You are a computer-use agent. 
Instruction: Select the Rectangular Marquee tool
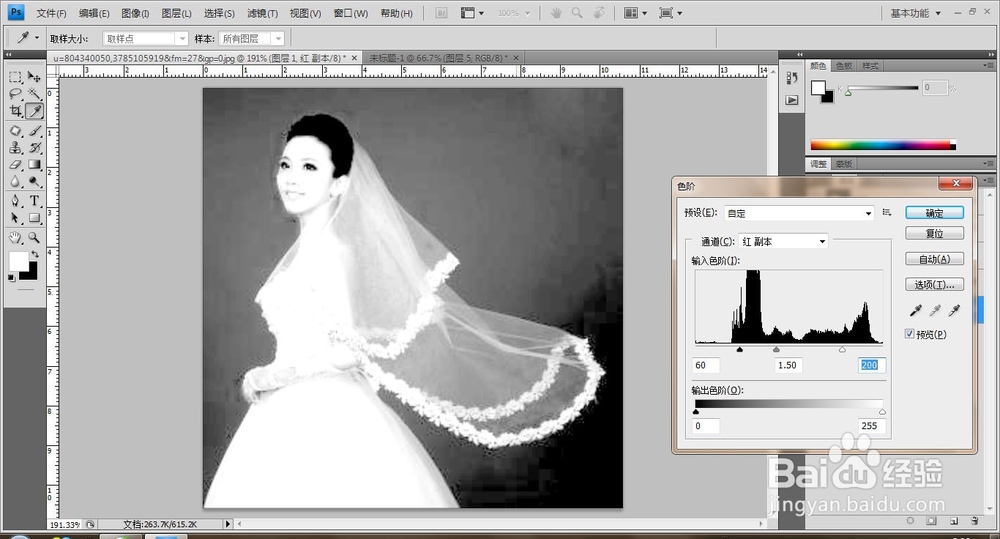pyautogui.click(x=15, y=77)
